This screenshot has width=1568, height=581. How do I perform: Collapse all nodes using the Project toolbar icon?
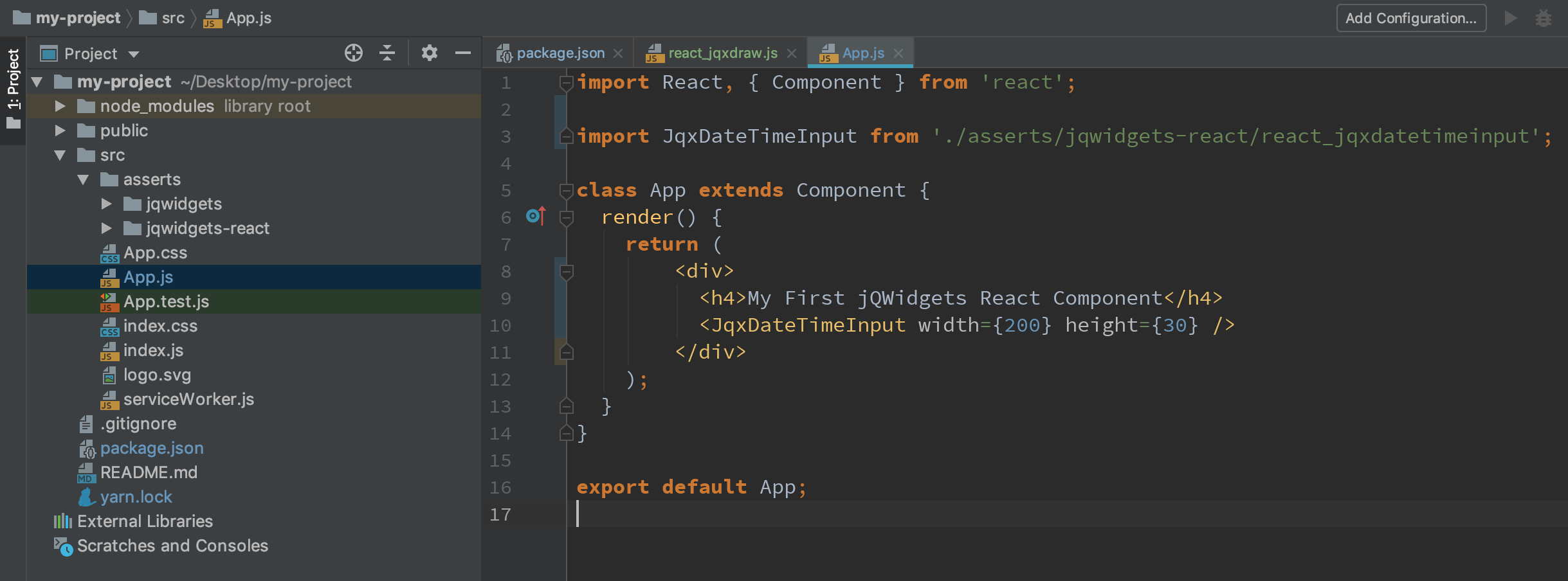pos(387,53)
